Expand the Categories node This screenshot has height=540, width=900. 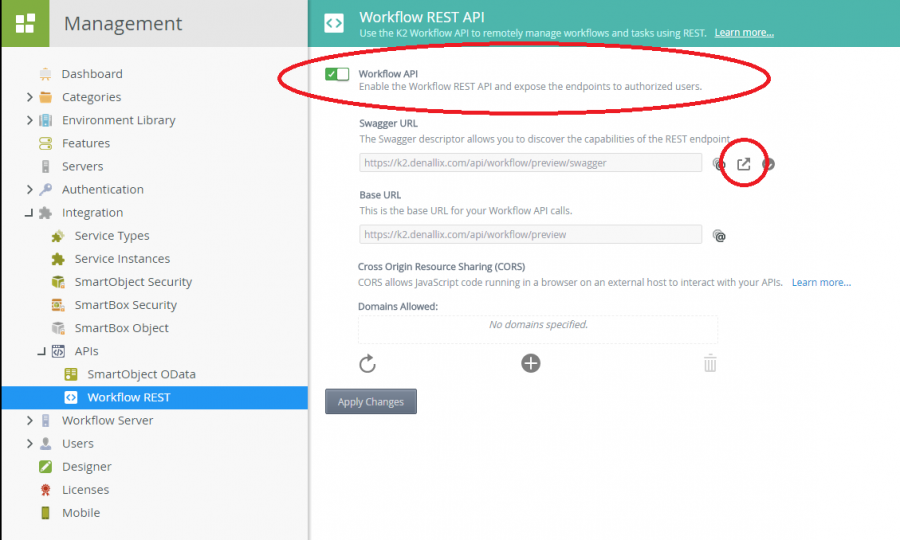click(29, 97)
